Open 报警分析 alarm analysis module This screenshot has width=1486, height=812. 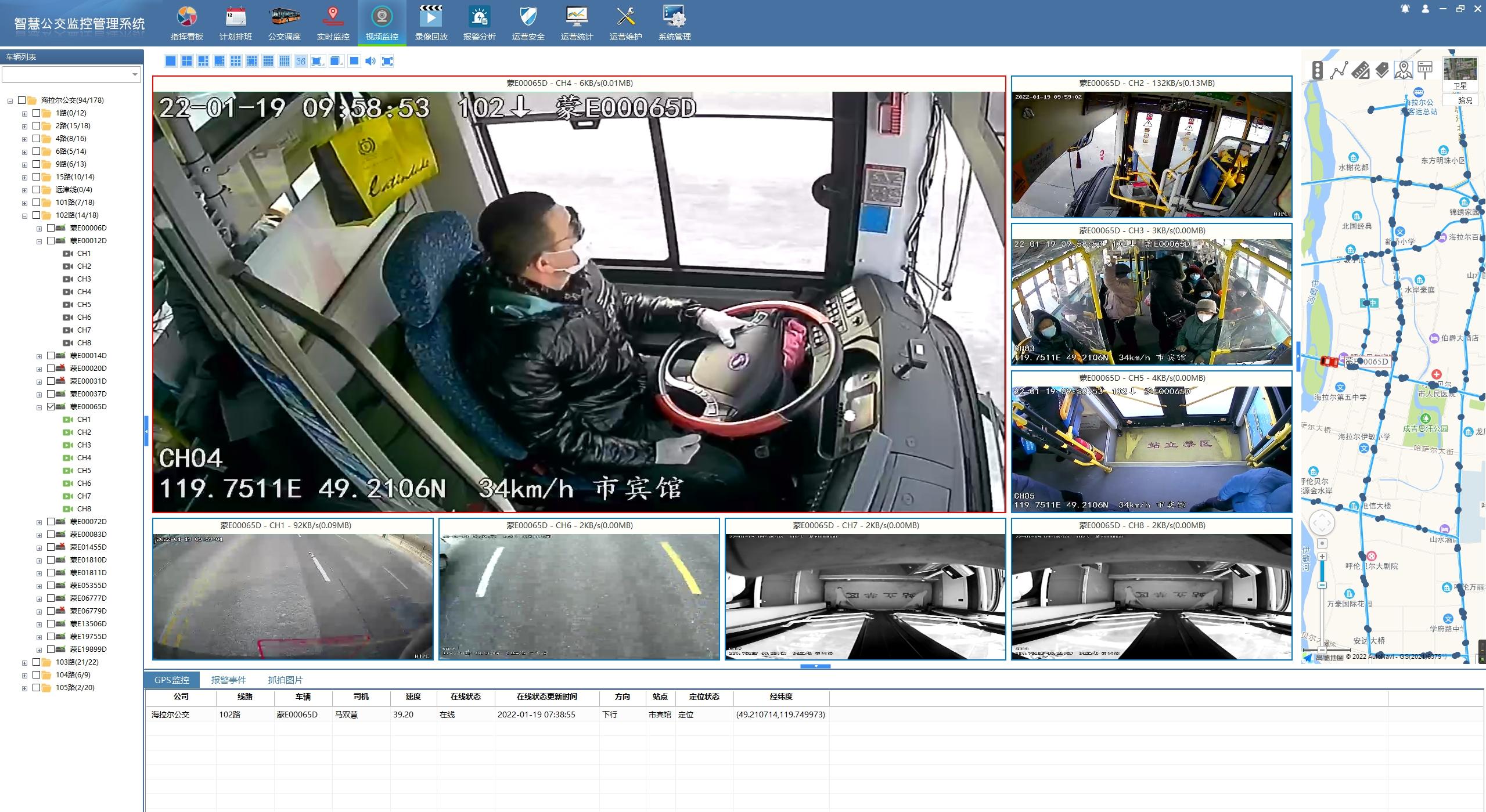click(479, 23)
